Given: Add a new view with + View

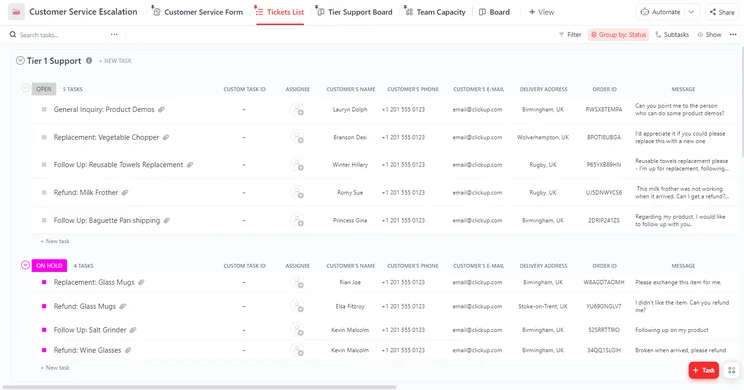Looking at the screenshot, I should pyautogui.click(x=541, y=12).
